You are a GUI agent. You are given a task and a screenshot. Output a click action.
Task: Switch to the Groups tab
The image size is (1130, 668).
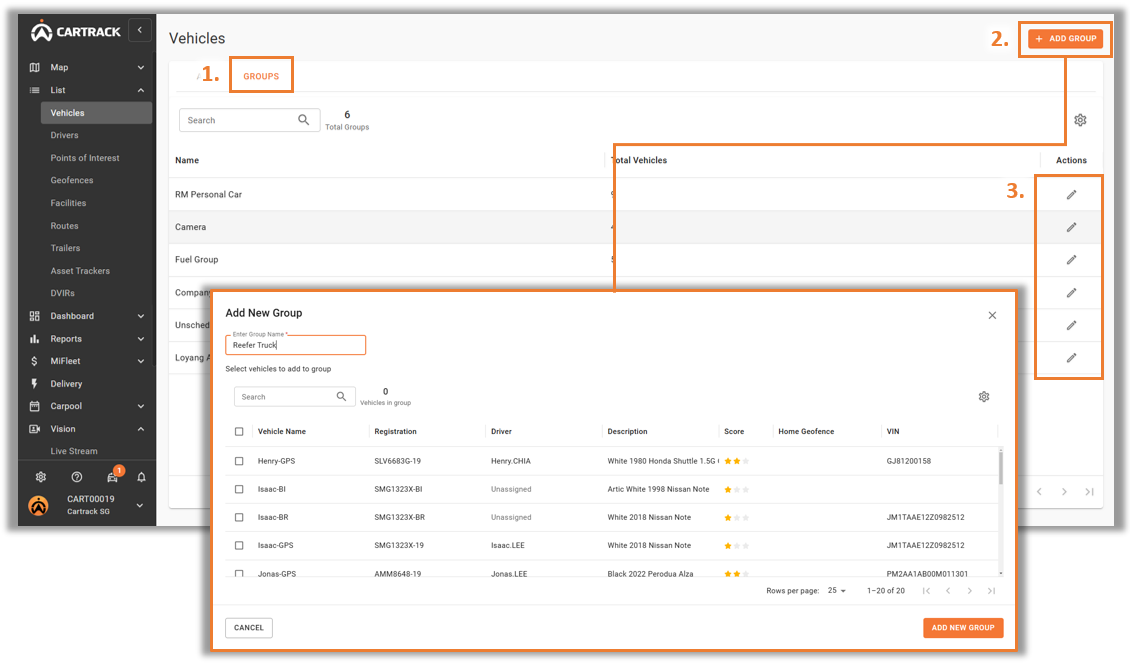[x=261, y=76]
